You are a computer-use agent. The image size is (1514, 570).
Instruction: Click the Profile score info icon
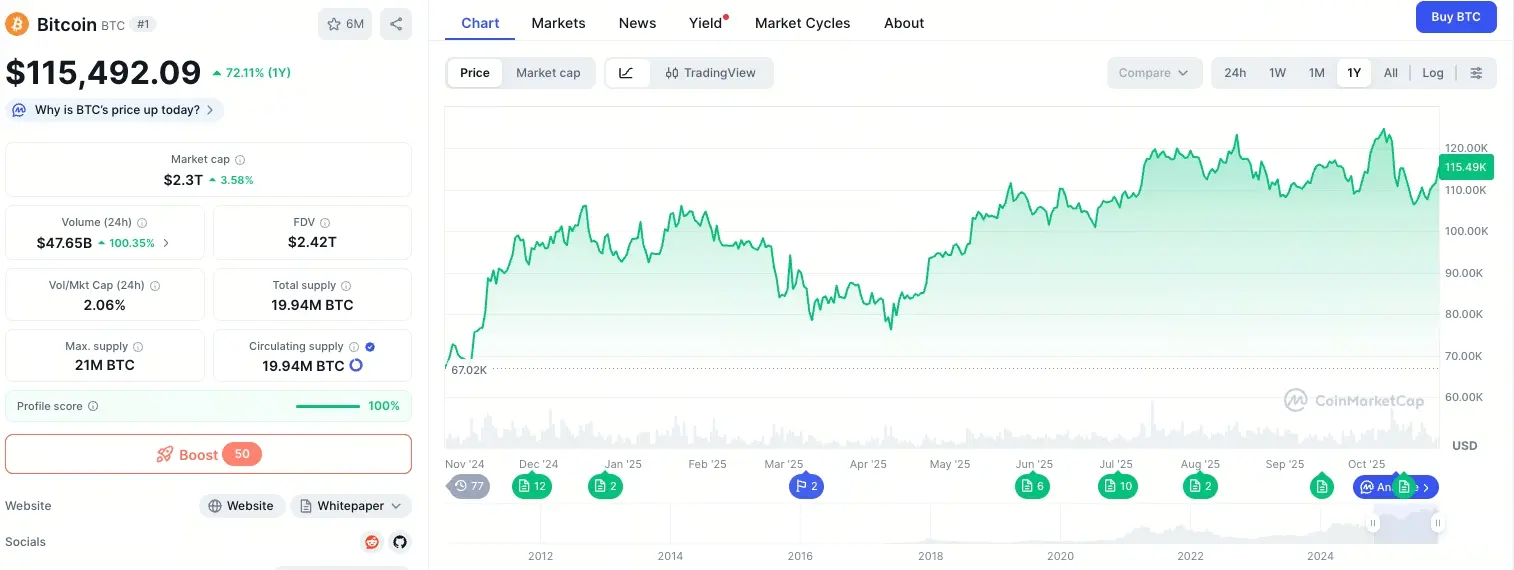93,407
